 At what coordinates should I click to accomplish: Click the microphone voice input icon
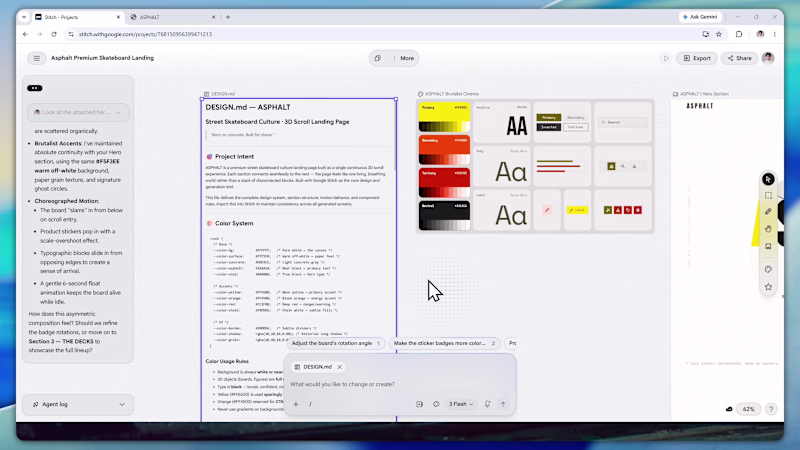pyautogui.click(x=487, y=404)
